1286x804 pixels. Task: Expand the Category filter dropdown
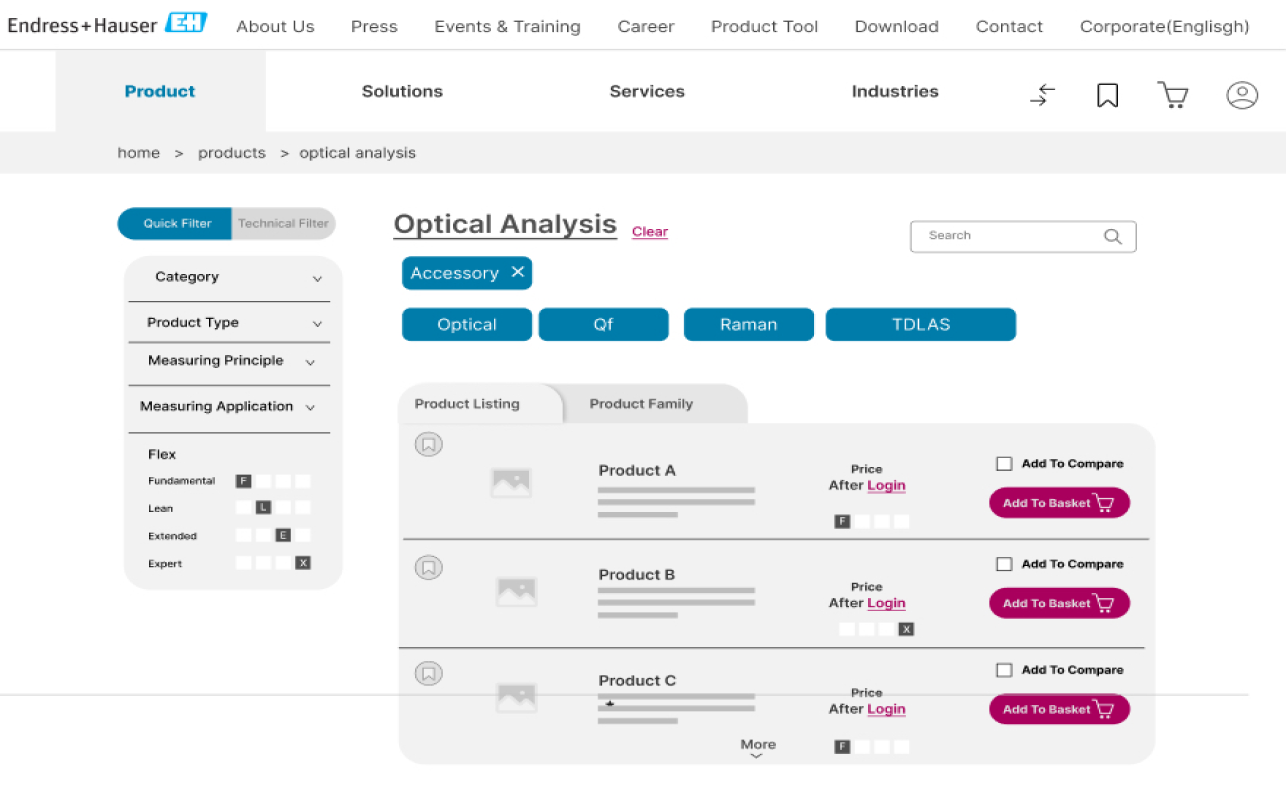point(317,279)
